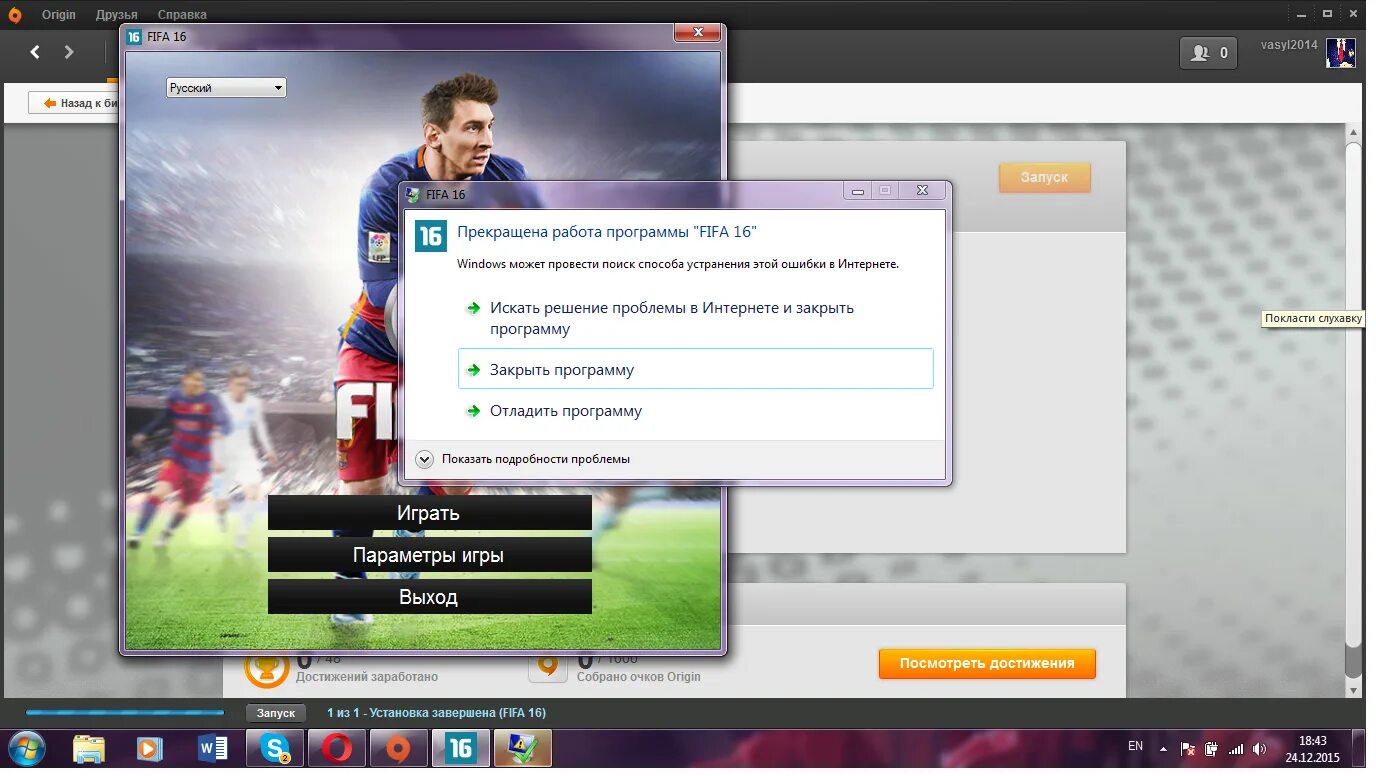Choose Искать решение проблемы в Интернете option
Viewport: 1376px width, 776px height.
pyautogui.click(x=695, y=318)
